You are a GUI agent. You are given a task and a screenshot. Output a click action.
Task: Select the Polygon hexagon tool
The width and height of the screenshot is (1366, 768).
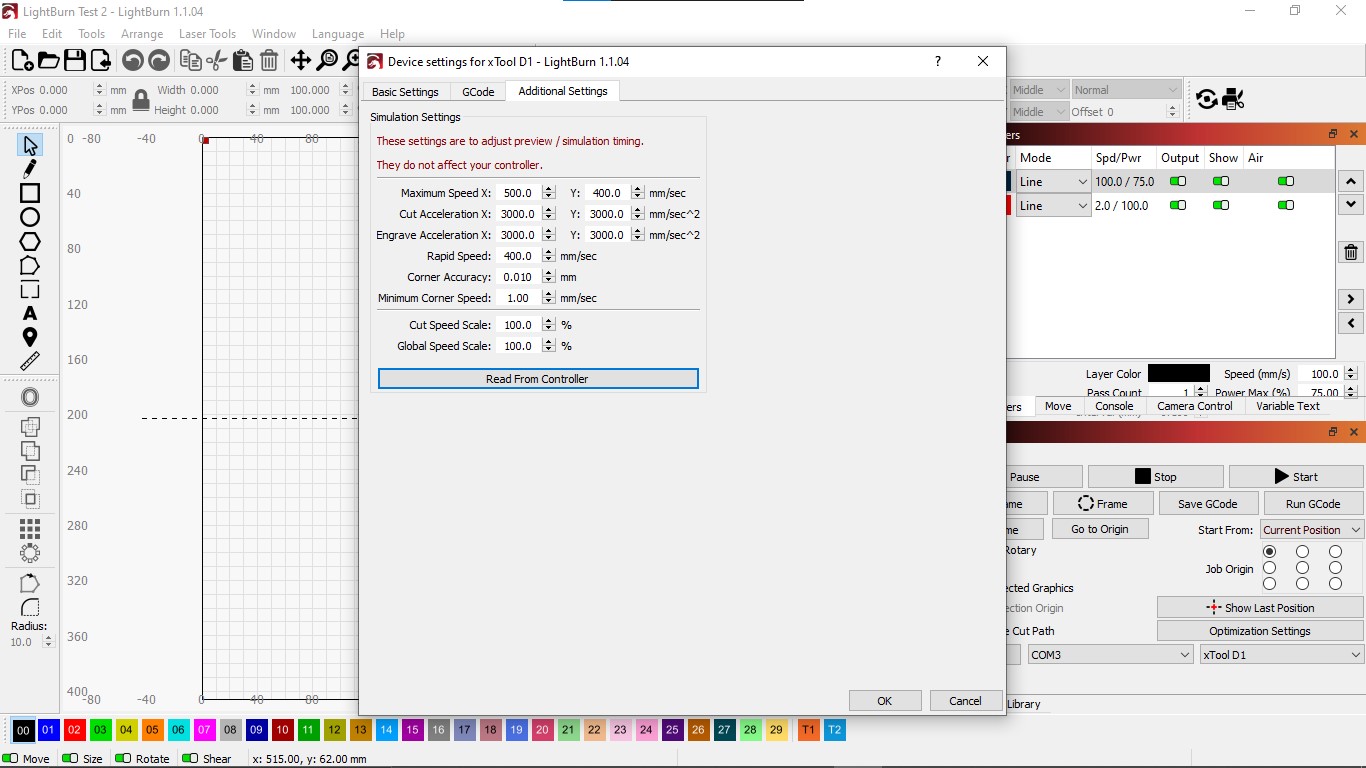(30, 241)
